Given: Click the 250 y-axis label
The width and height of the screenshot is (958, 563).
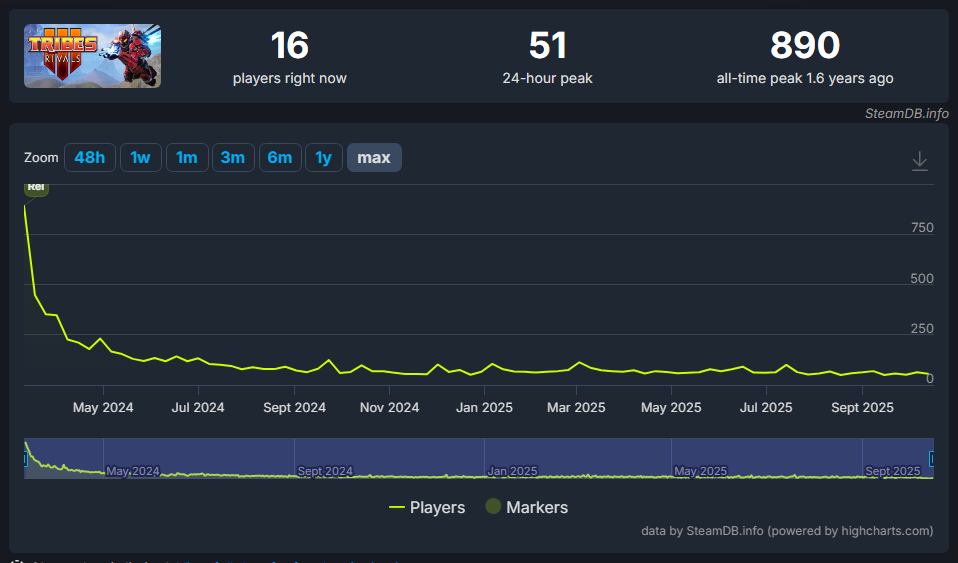Looking at the screenshot, I should click(922, 329).
